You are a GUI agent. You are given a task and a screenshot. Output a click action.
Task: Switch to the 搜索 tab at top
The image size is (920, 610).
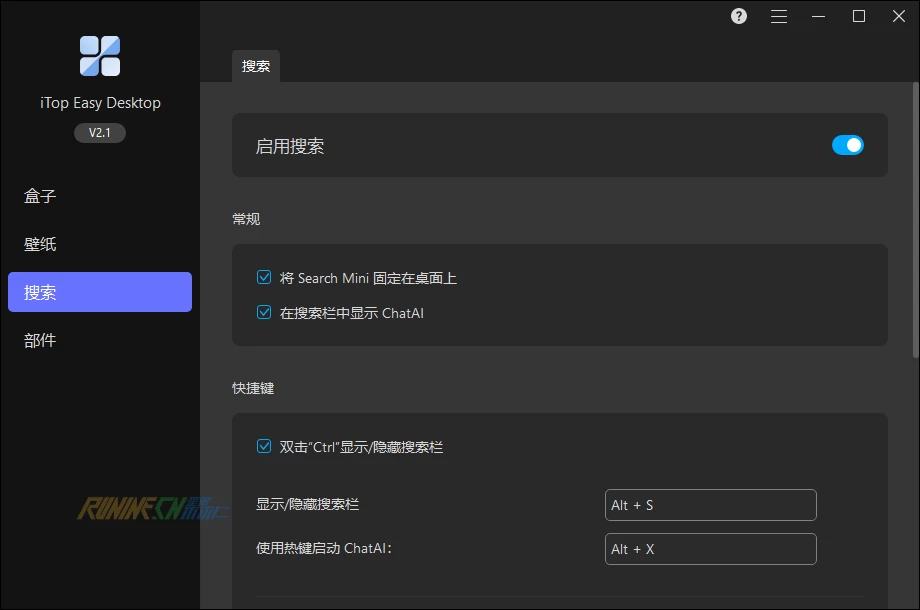pyautogui.click(x=256, y=66)
